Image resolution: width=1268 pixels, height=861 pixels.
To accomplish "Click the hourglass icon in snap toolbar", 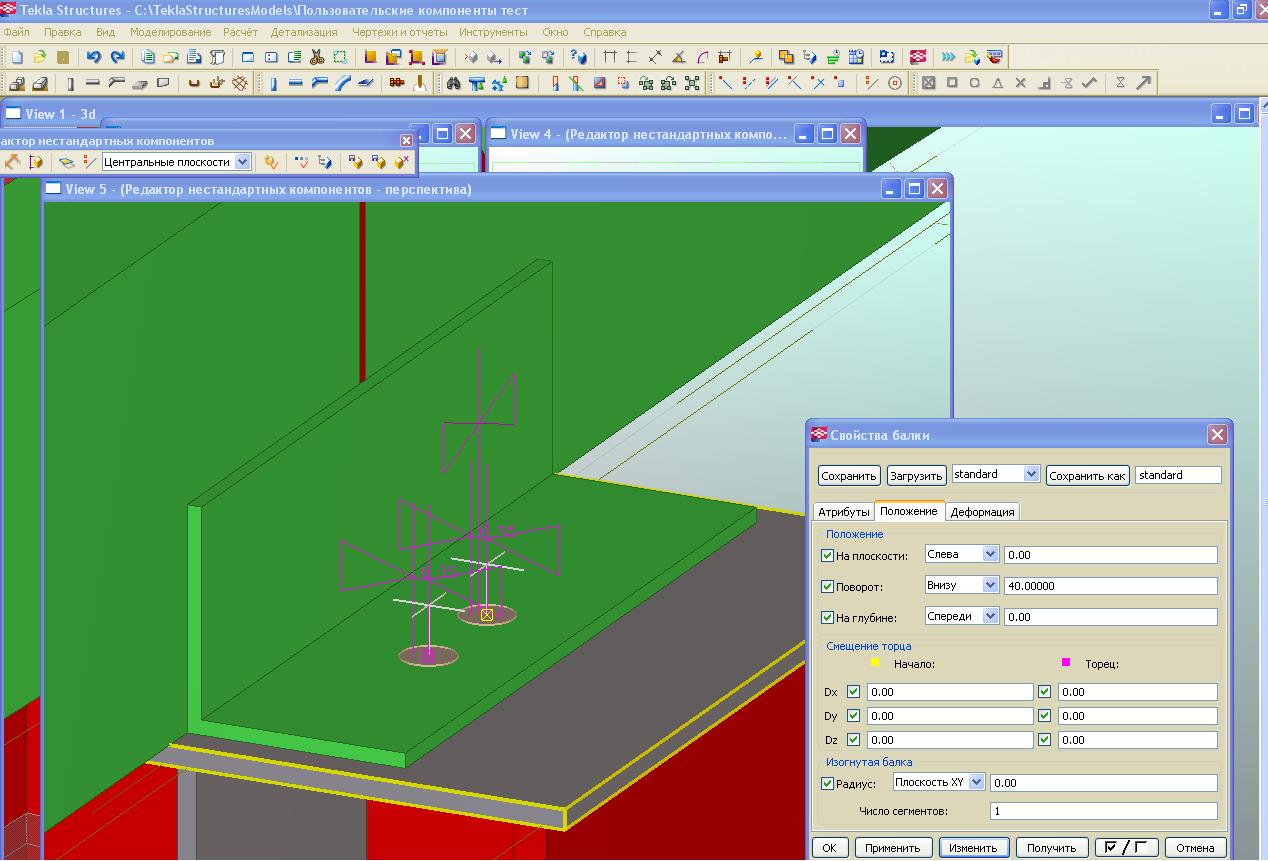I will click(x=1120, y=83).
